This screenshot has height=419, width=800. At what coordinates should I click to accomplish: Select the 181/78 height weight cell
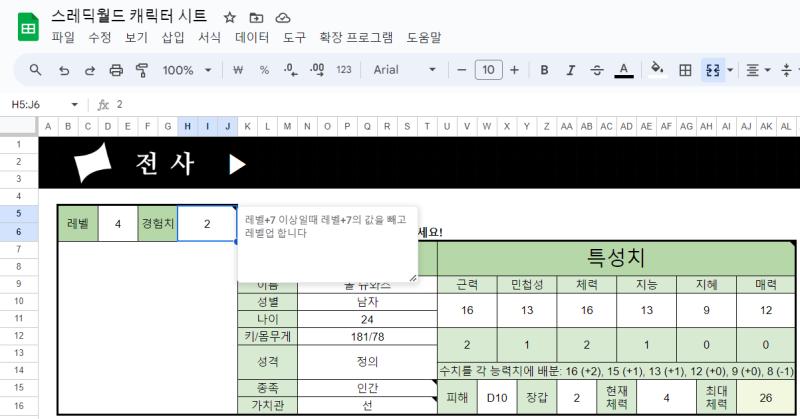(x=367, y=337)
